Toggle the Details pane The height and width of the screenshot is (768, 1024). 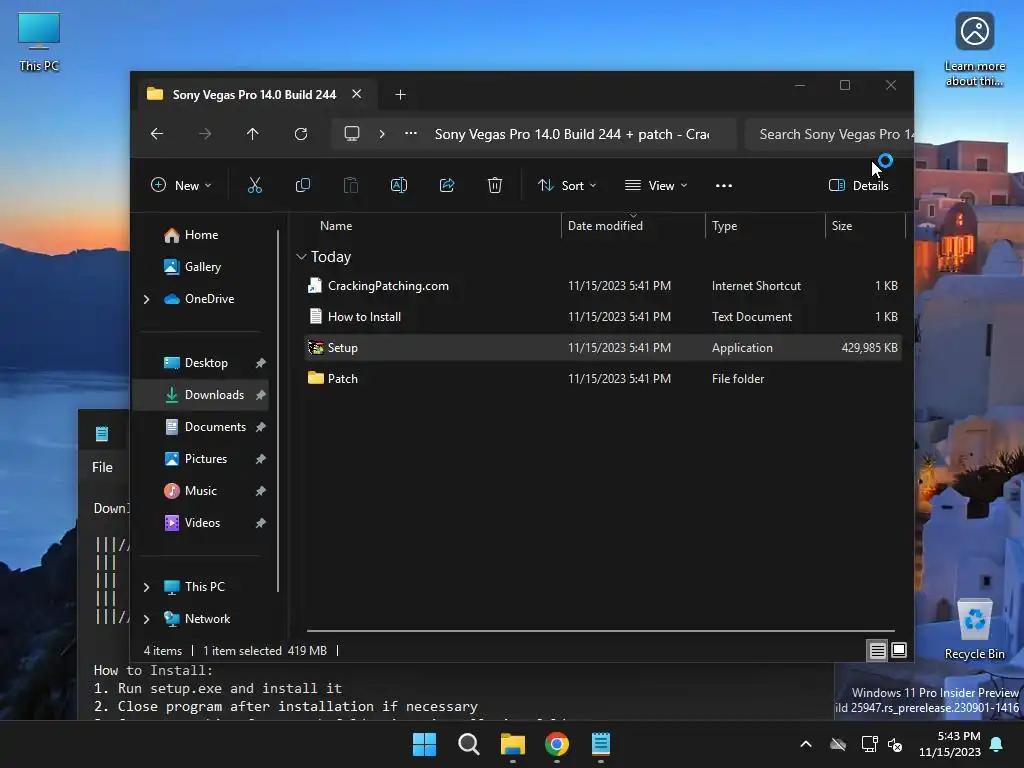tap(858, 185)
